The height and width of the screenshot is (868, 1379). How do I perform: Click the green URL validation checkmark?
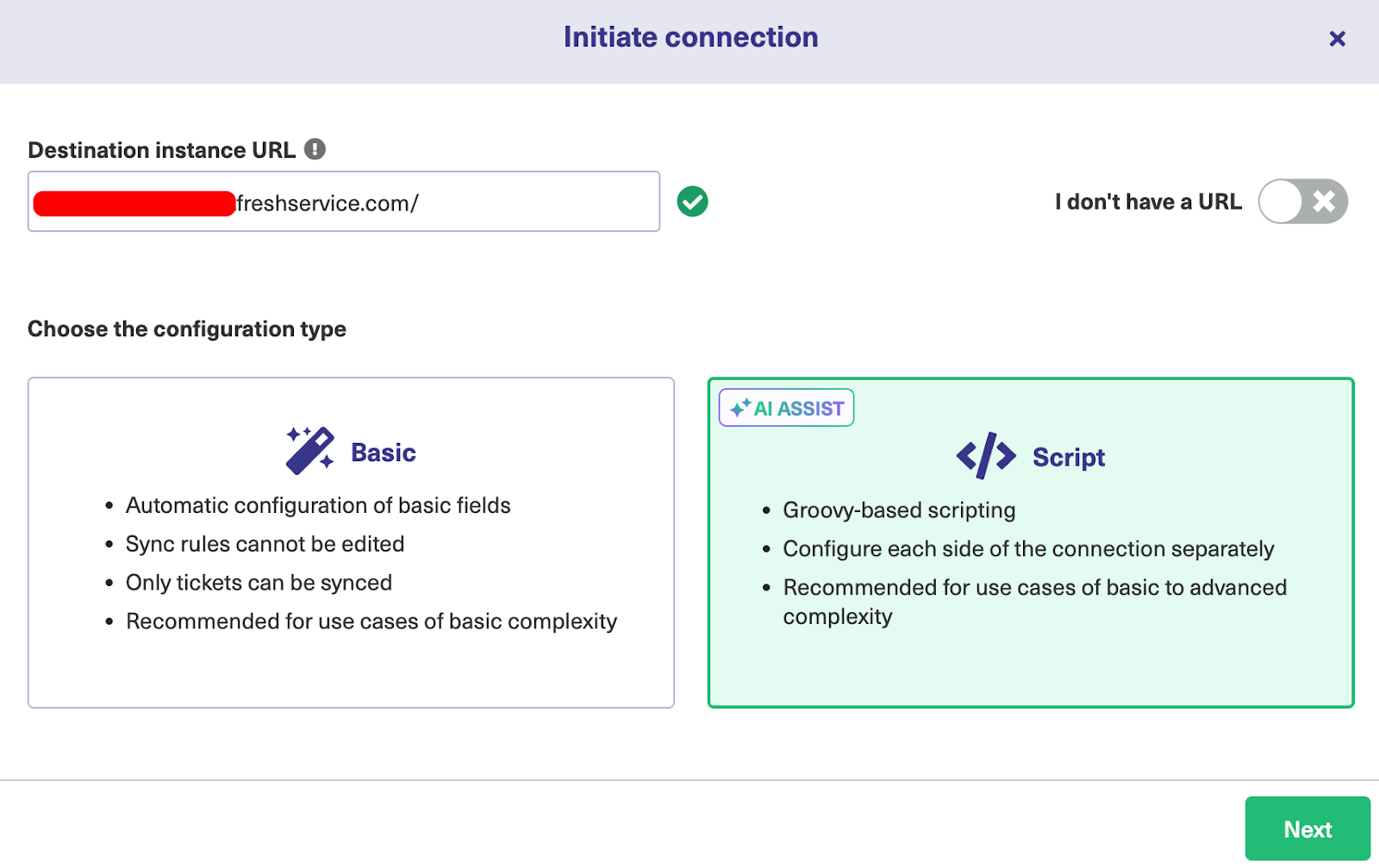[692, 202]
